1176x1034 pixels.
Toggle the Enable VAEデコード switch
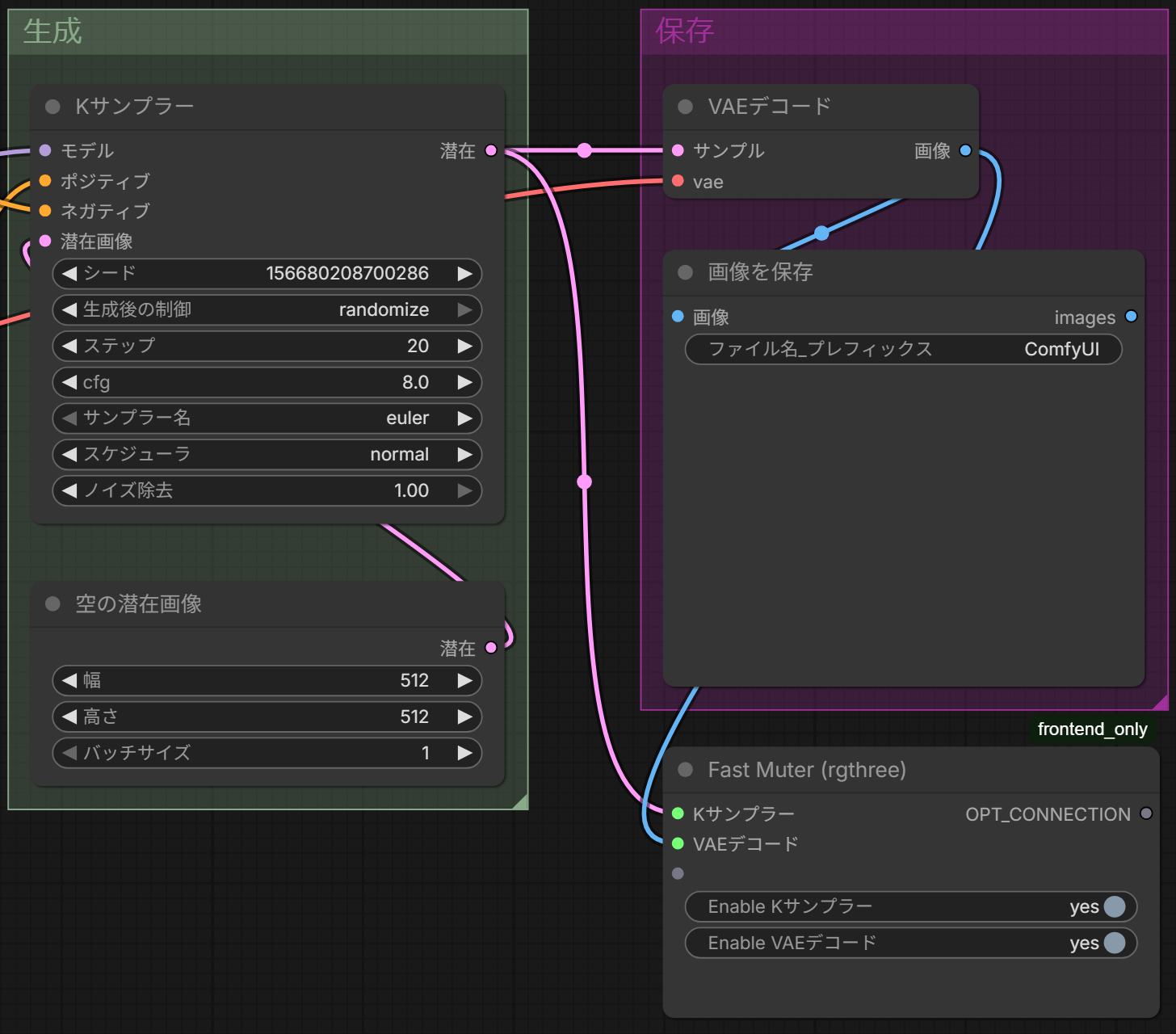[x=1115, y=943]
